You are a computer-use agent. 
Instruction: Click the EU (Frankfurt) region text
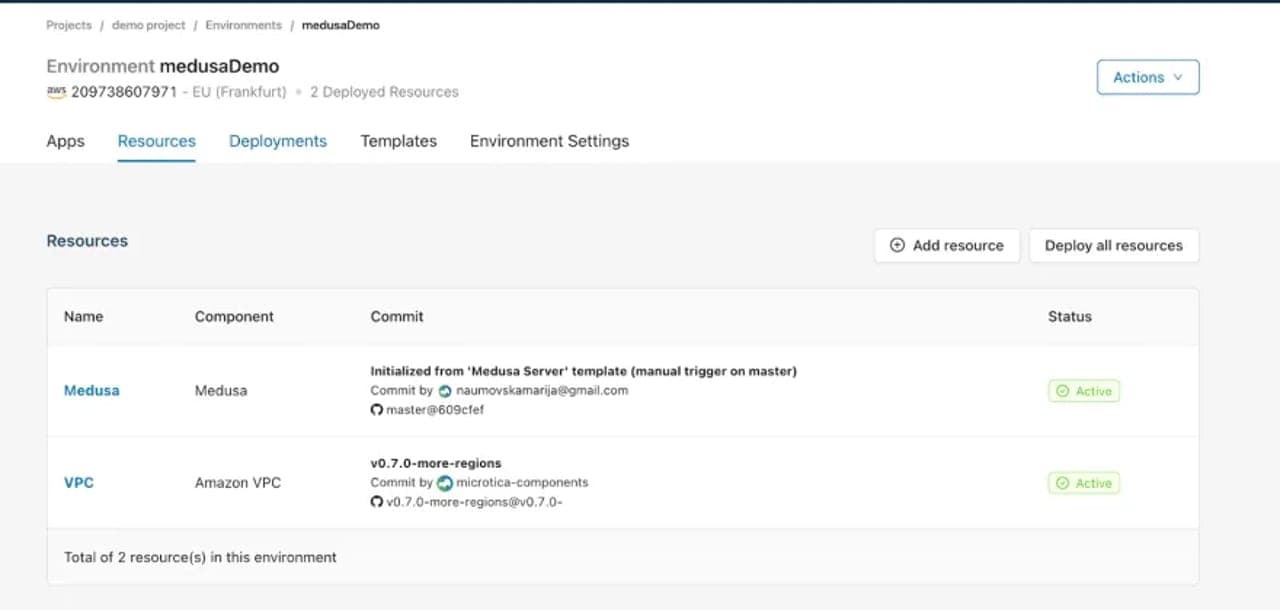click(x=239, y=92)
